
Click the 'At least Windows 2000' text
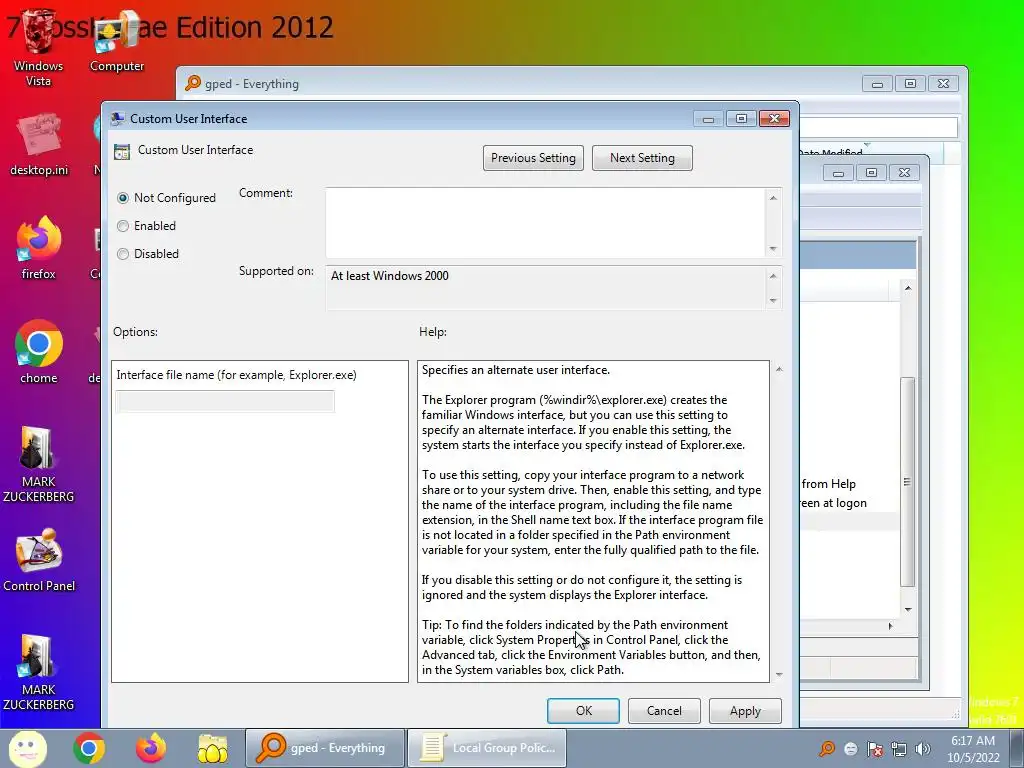click(x=389, y=276)
